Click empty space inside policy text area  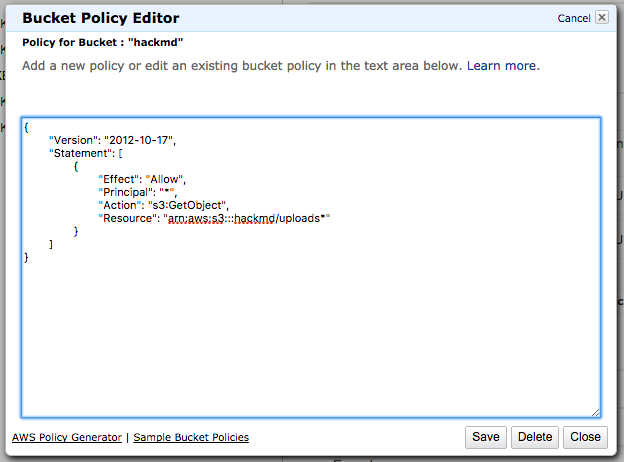point(310,330)
